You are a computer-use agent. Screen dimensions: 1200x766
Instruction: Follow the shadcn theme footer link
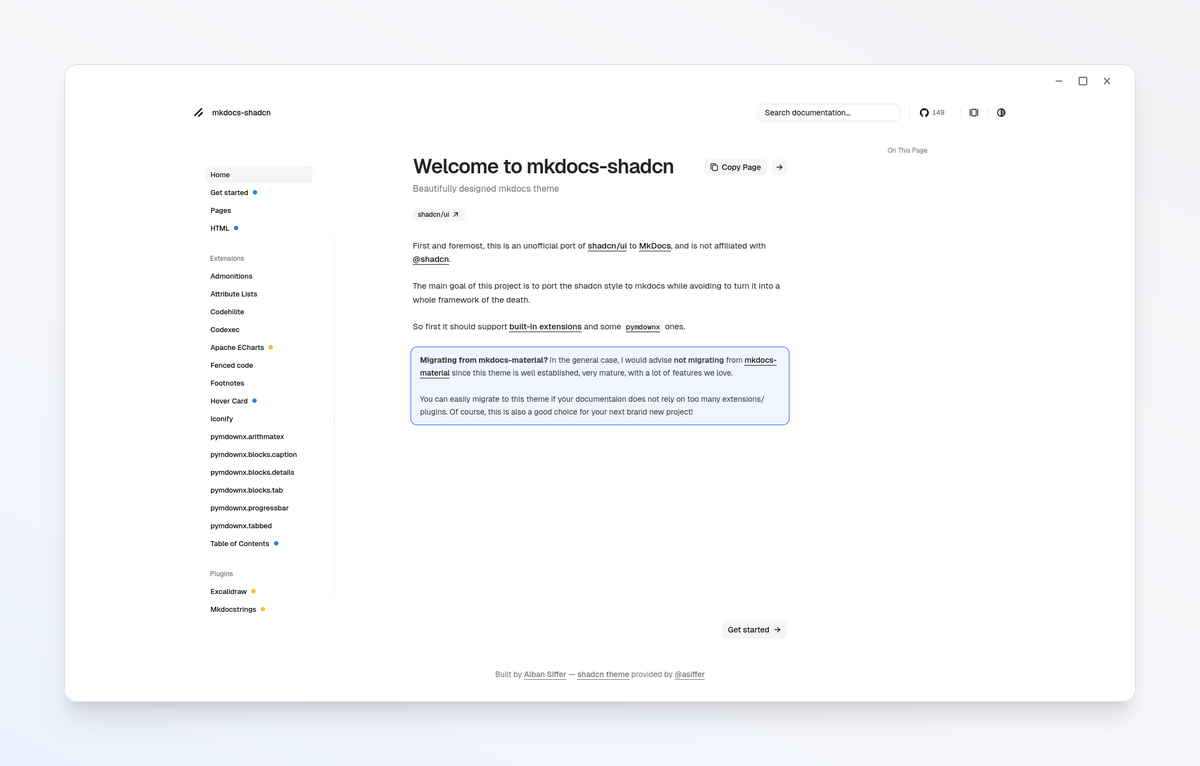[x=603, y=675]
